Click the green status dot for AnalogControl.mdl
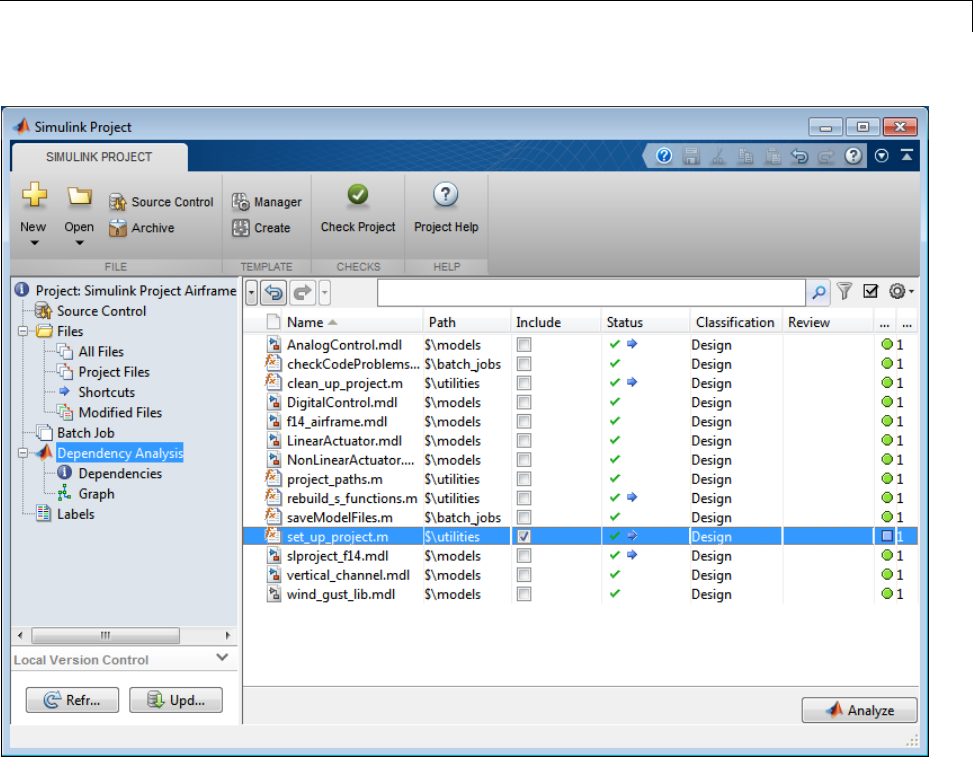The image size is (973, 757). 887,344
